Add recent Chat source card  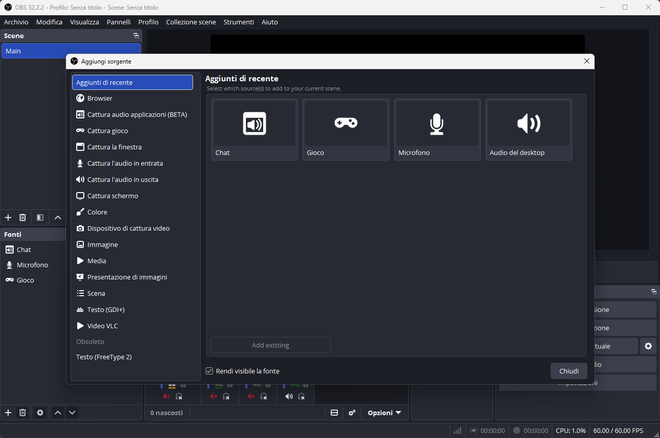coord(254,130)
